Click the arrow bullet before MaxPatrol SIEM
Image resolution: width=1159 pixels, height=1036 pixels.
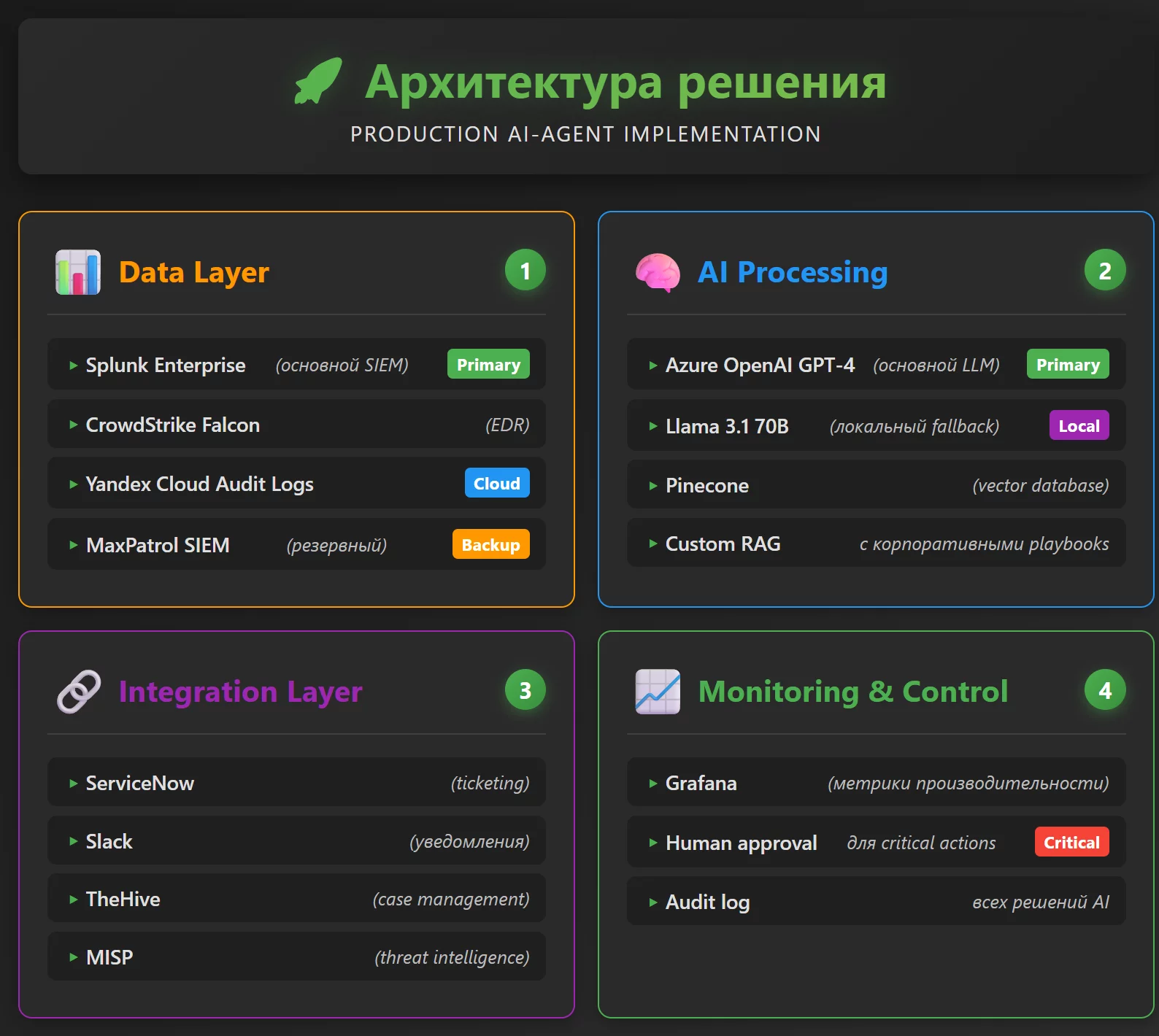pos(73,545)
